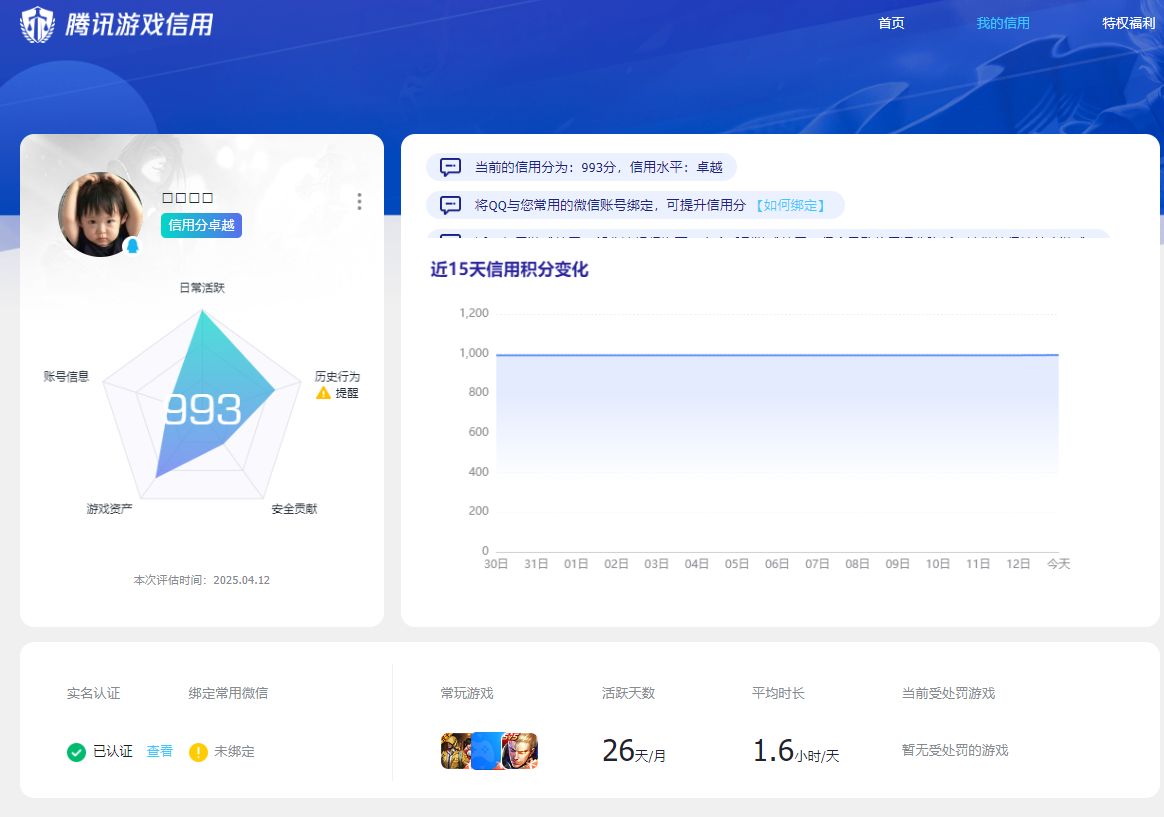1164x817 pixels.
Task: Click the 本次评估时间 2025.04.12 text
Action: (201, 580)
